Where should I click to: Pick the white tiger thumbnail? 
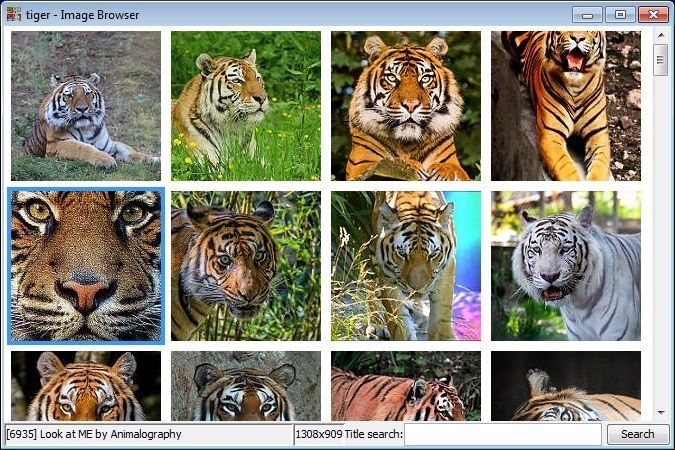[565, 265]
